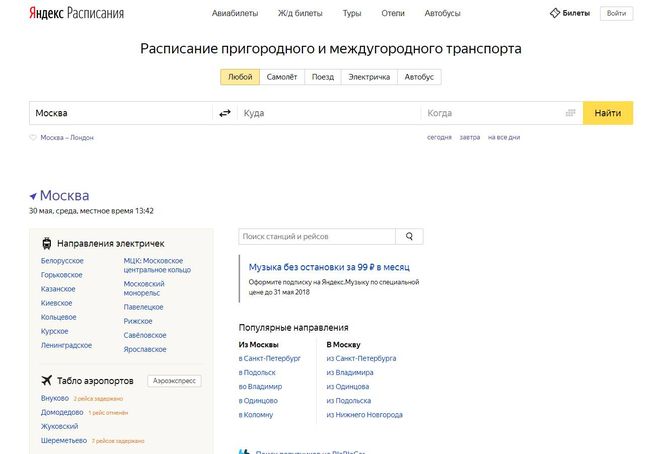Open route в Одинцово from Москва
Viewport: 670px width, 454px height.
tap(258, 401)
